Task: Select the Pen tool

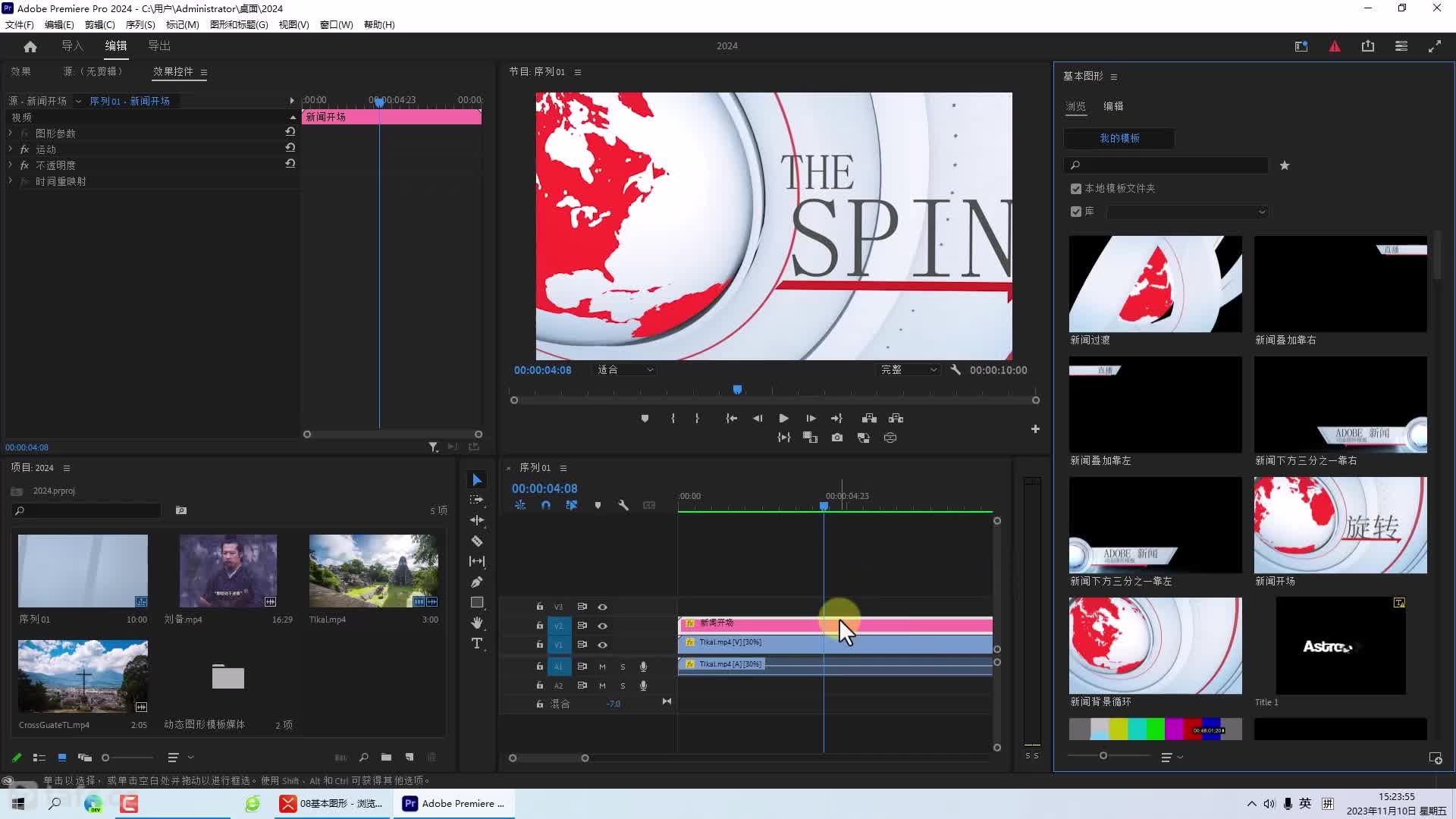Action: click(x=477, y=582)
